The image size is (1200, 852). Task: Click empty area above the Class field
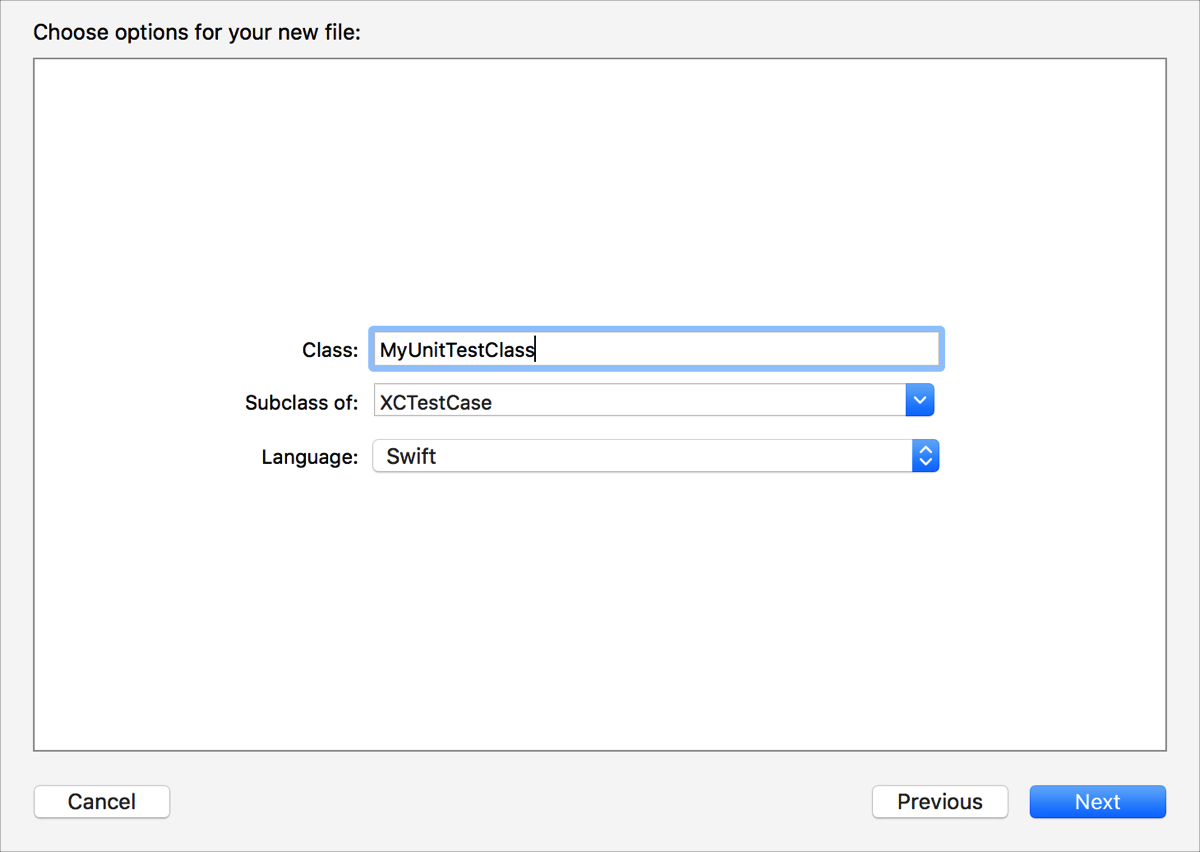click(600, 200)
